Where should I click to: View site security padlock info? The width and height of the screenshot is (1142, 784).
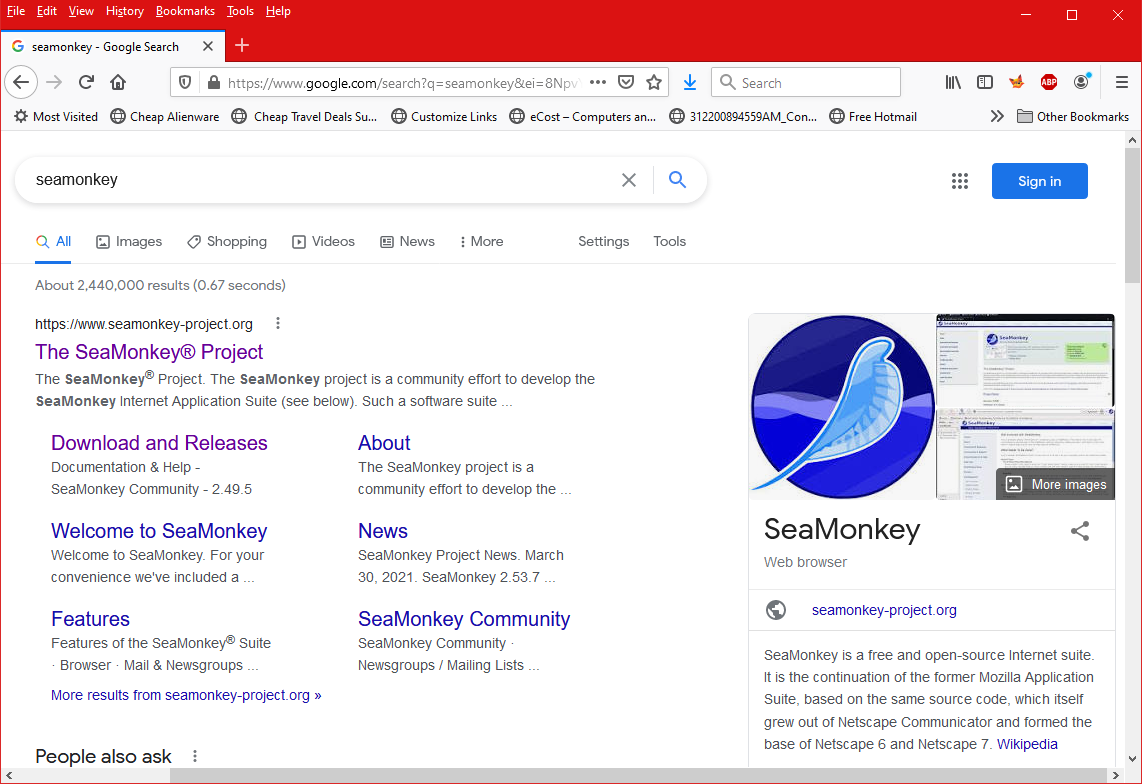[213, 82]
